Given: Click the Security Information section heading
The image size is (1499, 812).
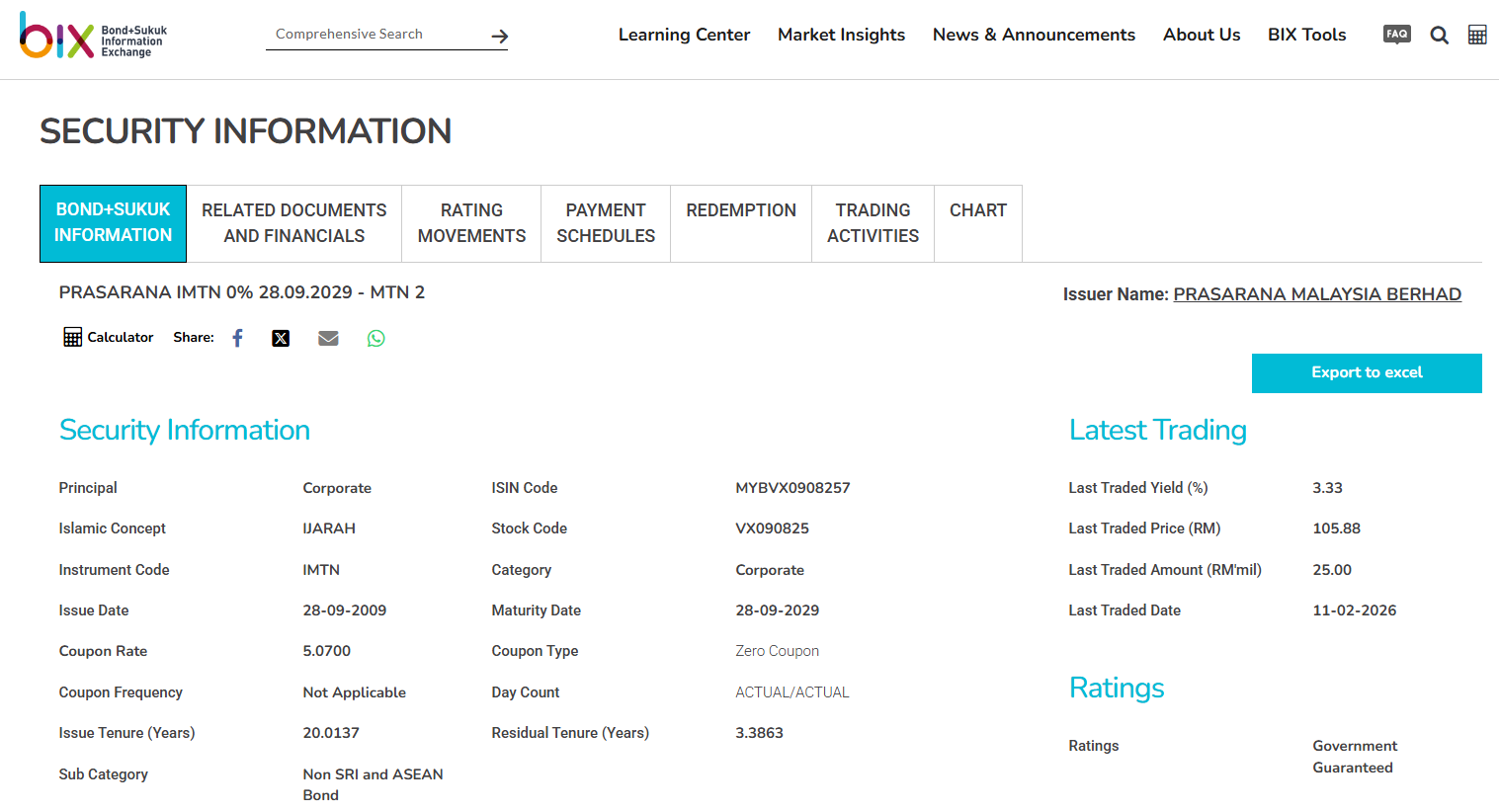Looking at the screenshot, I should [x=185, y=430].
